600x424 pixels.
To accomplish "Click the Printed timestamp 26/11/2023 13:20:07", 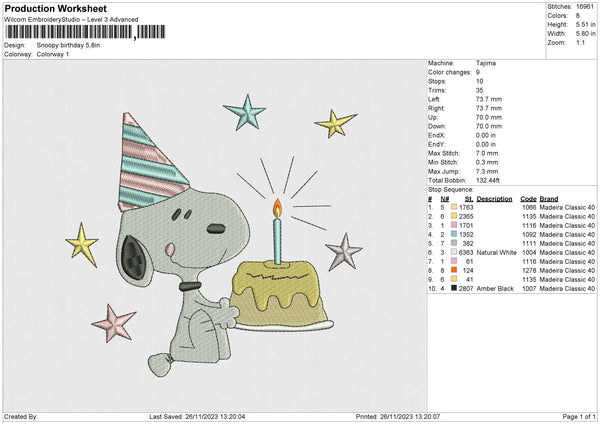I will coord(410,417).
